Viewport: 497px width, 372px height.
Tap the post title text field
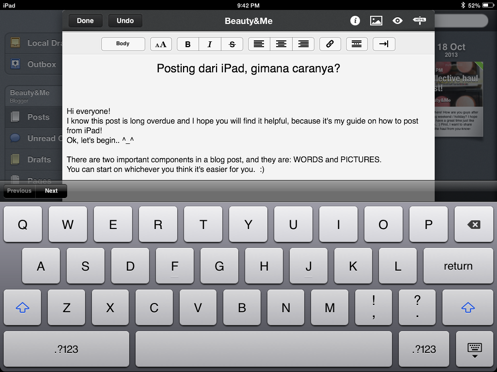[x=248, y=69]
